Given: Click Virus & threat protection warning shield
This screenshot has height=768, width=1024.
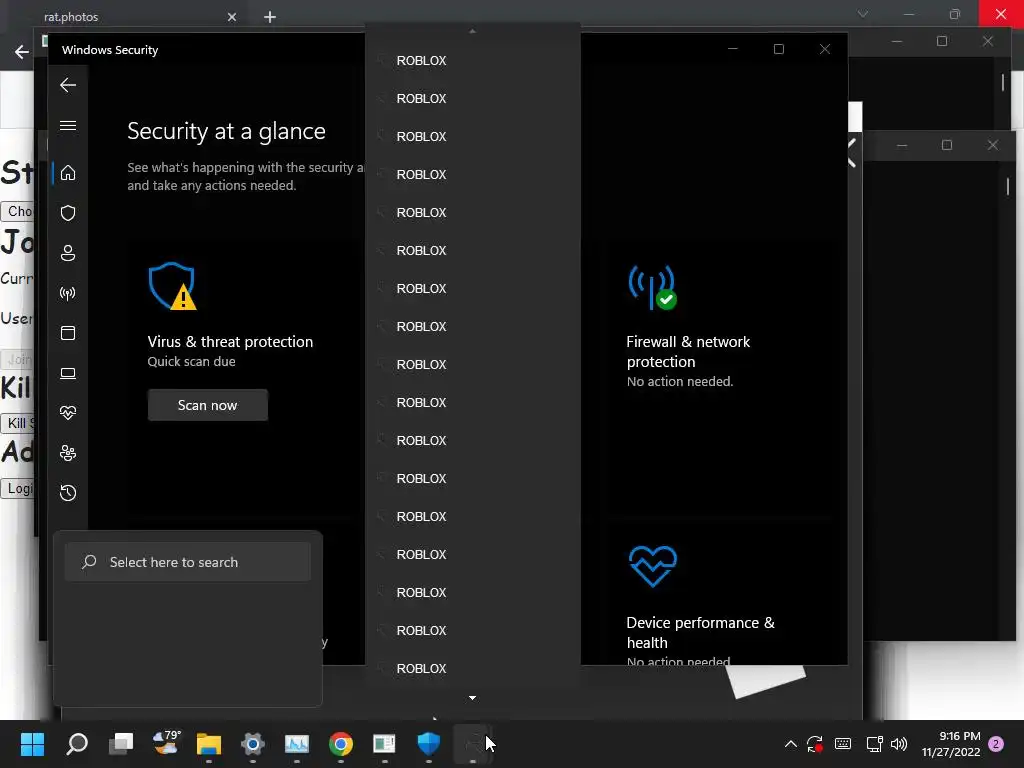Looking at the screenshot, I should [x=172, y=286].
